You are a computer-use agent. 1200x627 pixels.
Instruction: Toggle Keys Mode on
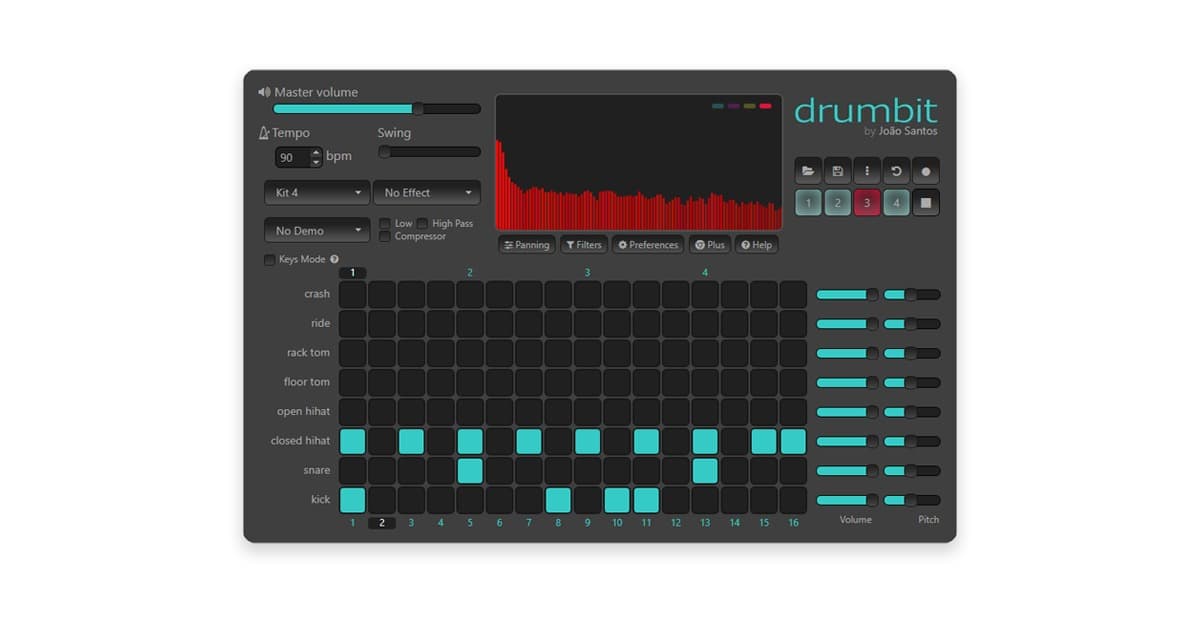click(x=269, y=259)
